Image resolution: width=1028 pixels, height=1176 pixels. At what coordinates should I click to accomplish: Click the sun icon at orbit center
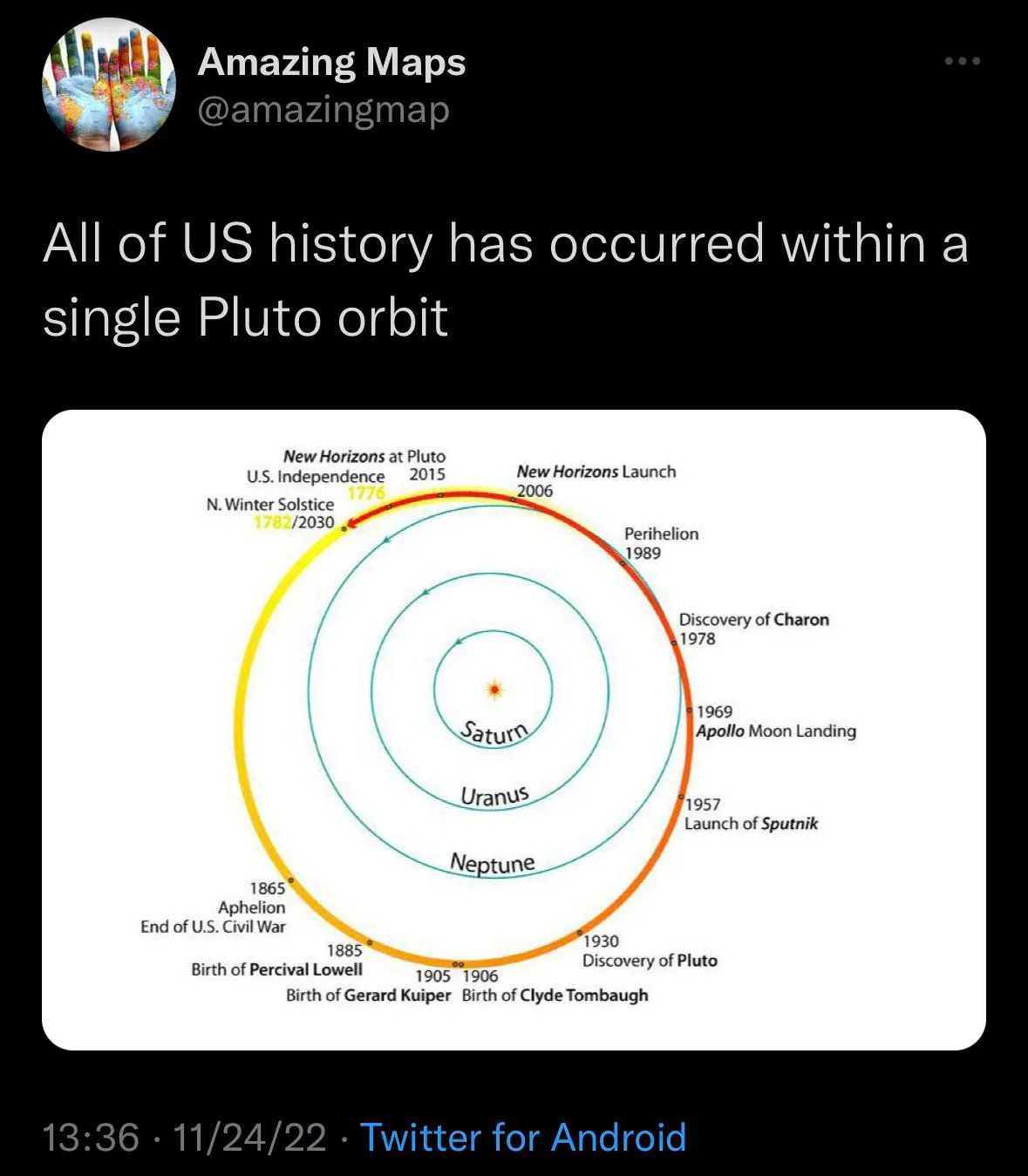(x=494, y=690)
